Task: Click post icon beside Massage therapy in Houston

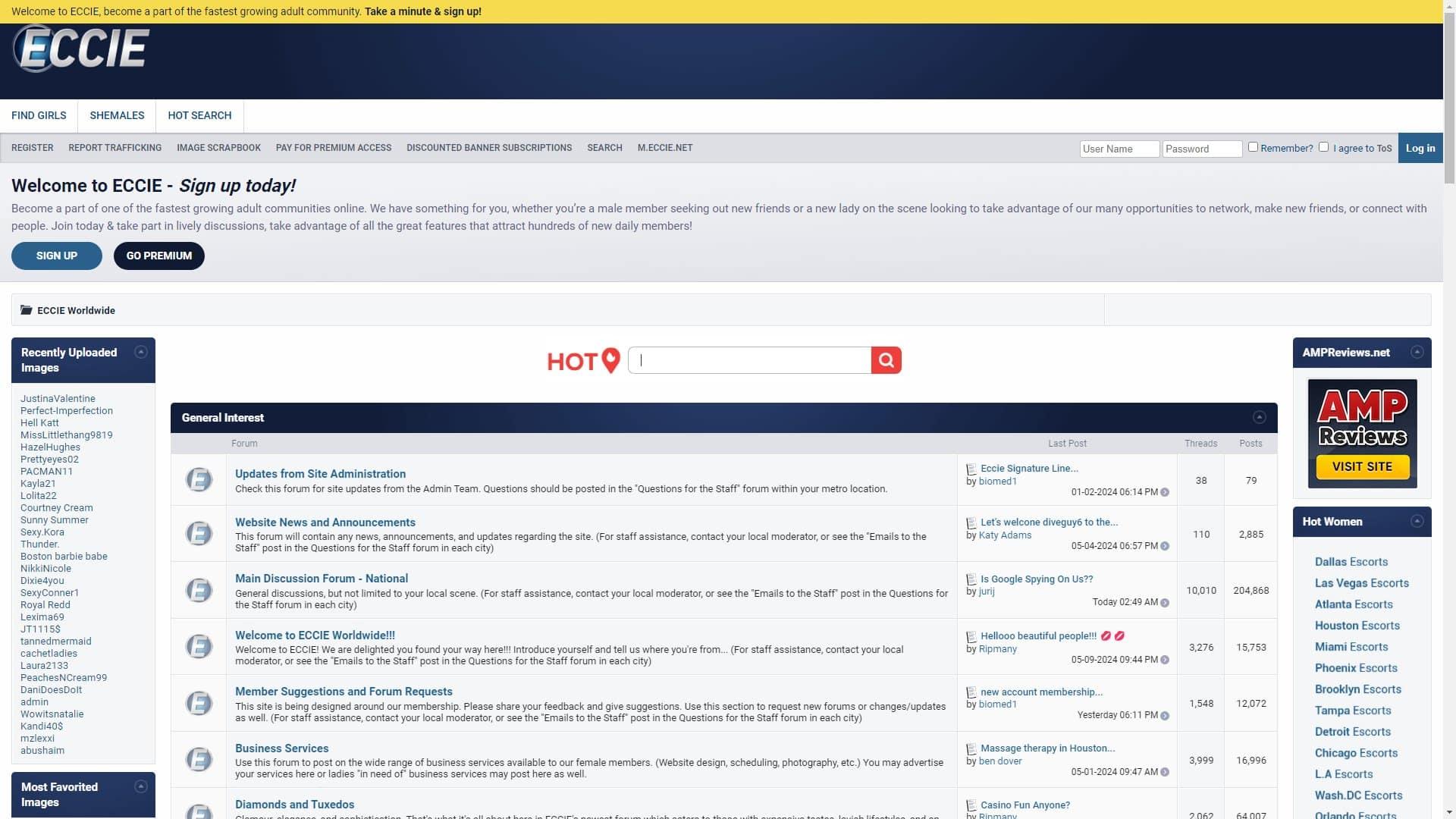Action: click(971, 749)
